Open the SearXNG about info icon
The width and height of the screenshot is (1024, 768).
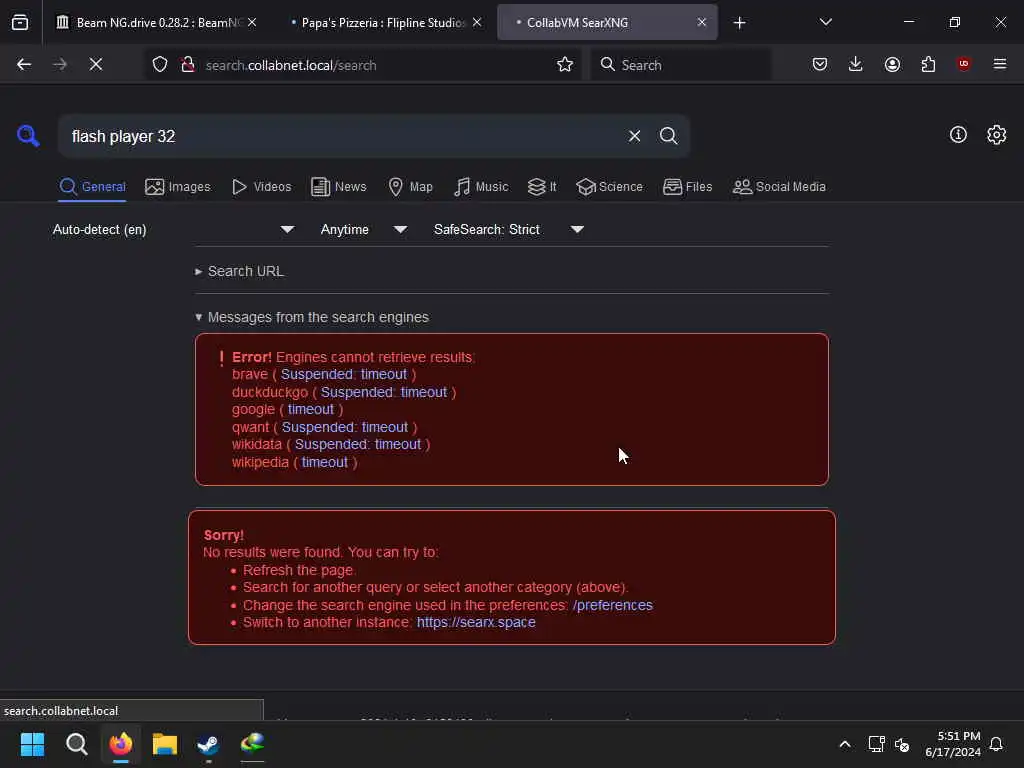click(x=958, y=135)
